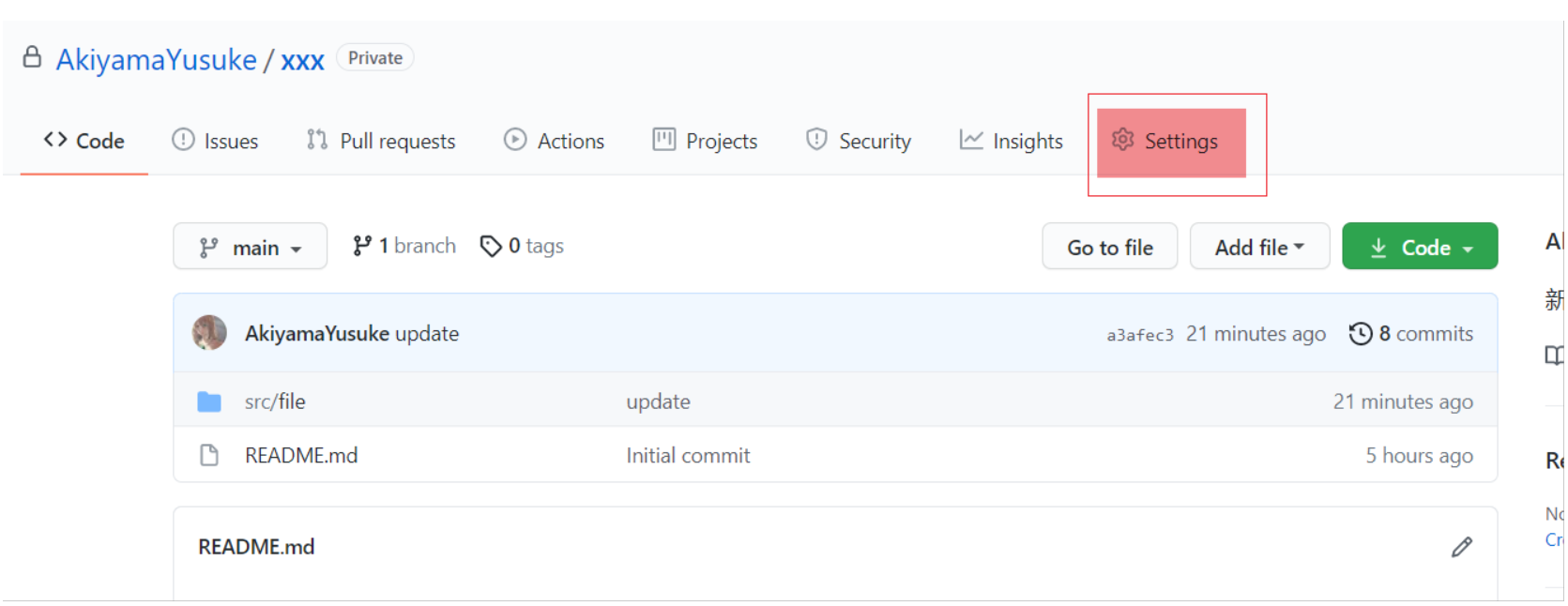View the 8 commits history

[1411, 334]
